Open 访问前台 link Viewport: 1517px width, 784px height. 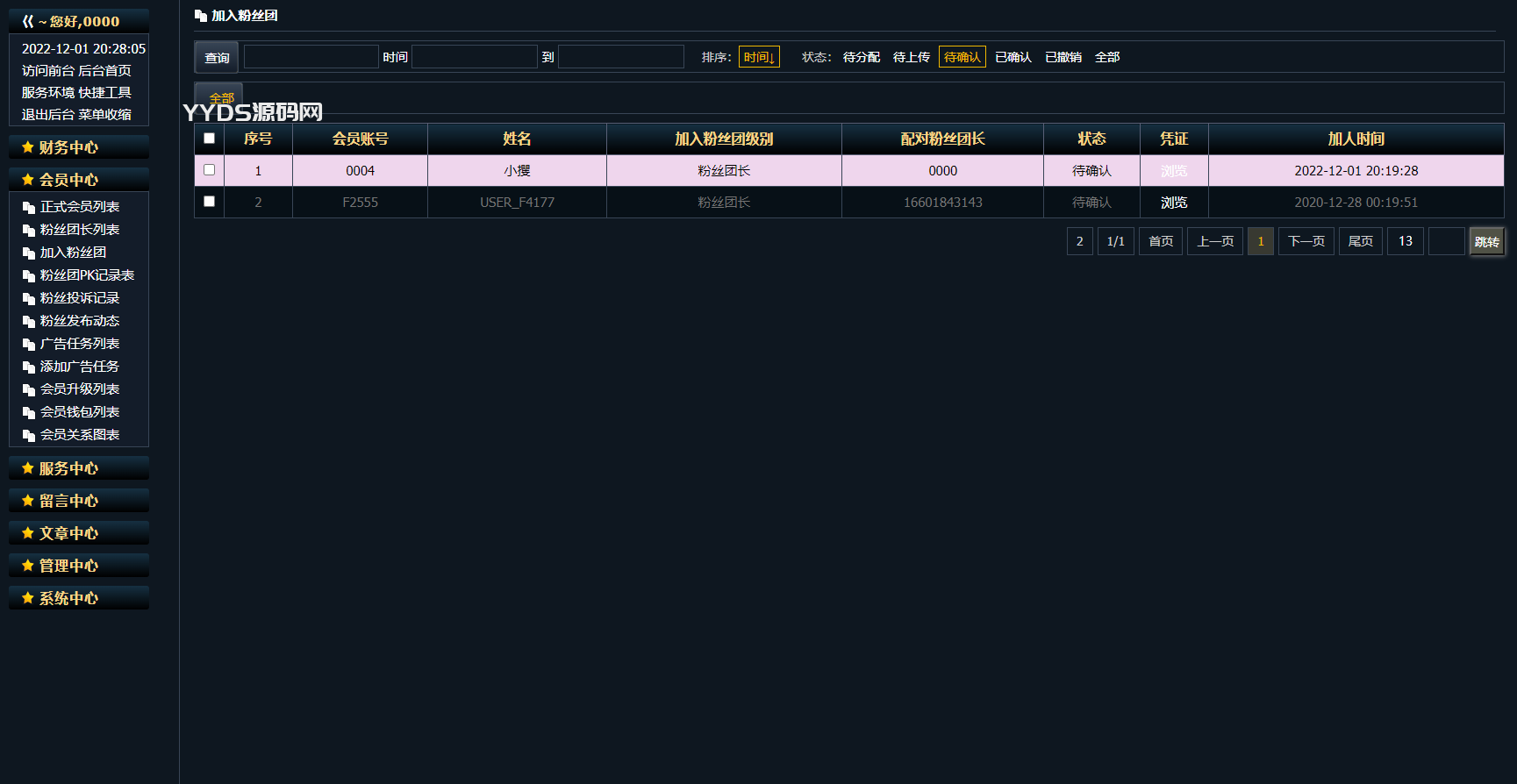[48, 71]
